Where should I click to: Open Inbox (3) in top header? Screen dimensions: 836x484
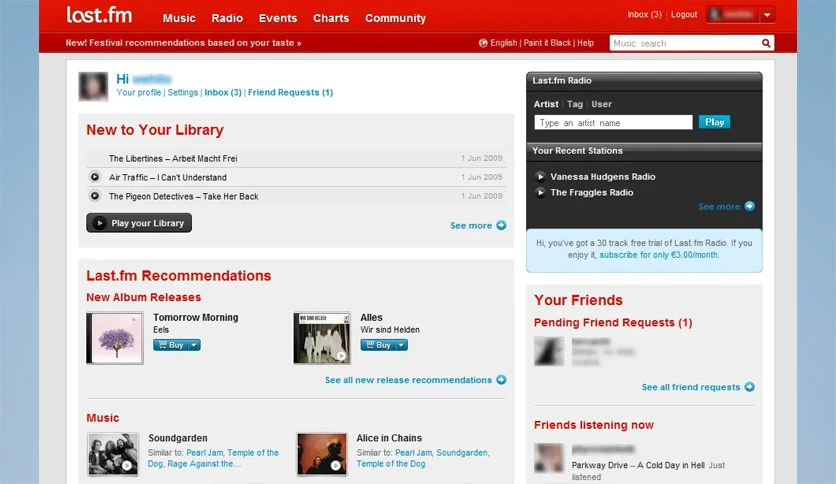point(644,14)
